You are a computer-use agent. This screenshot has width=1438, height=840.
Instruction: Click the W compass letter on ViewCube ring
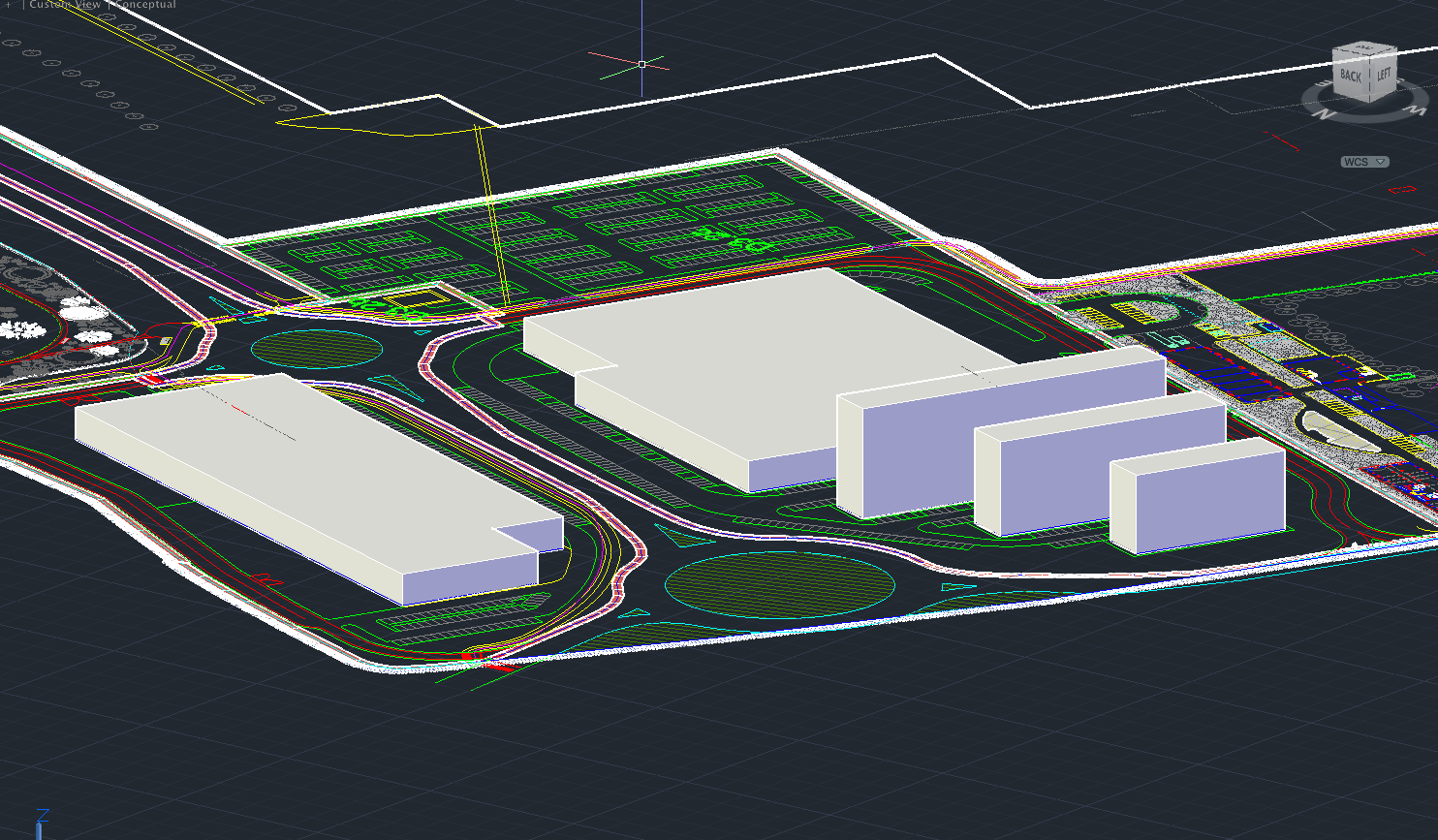(1420, 111)
